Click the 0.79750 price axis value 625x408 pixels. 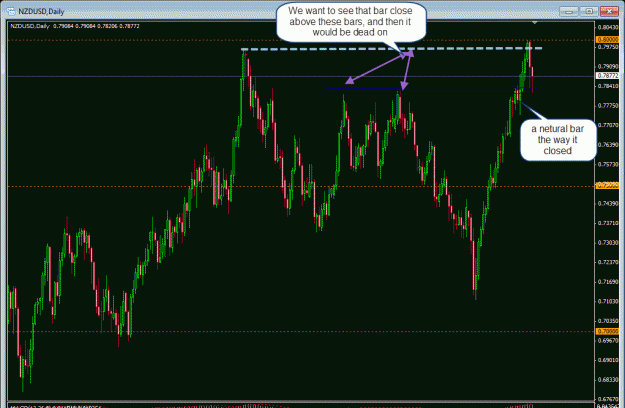pos(607,47)
